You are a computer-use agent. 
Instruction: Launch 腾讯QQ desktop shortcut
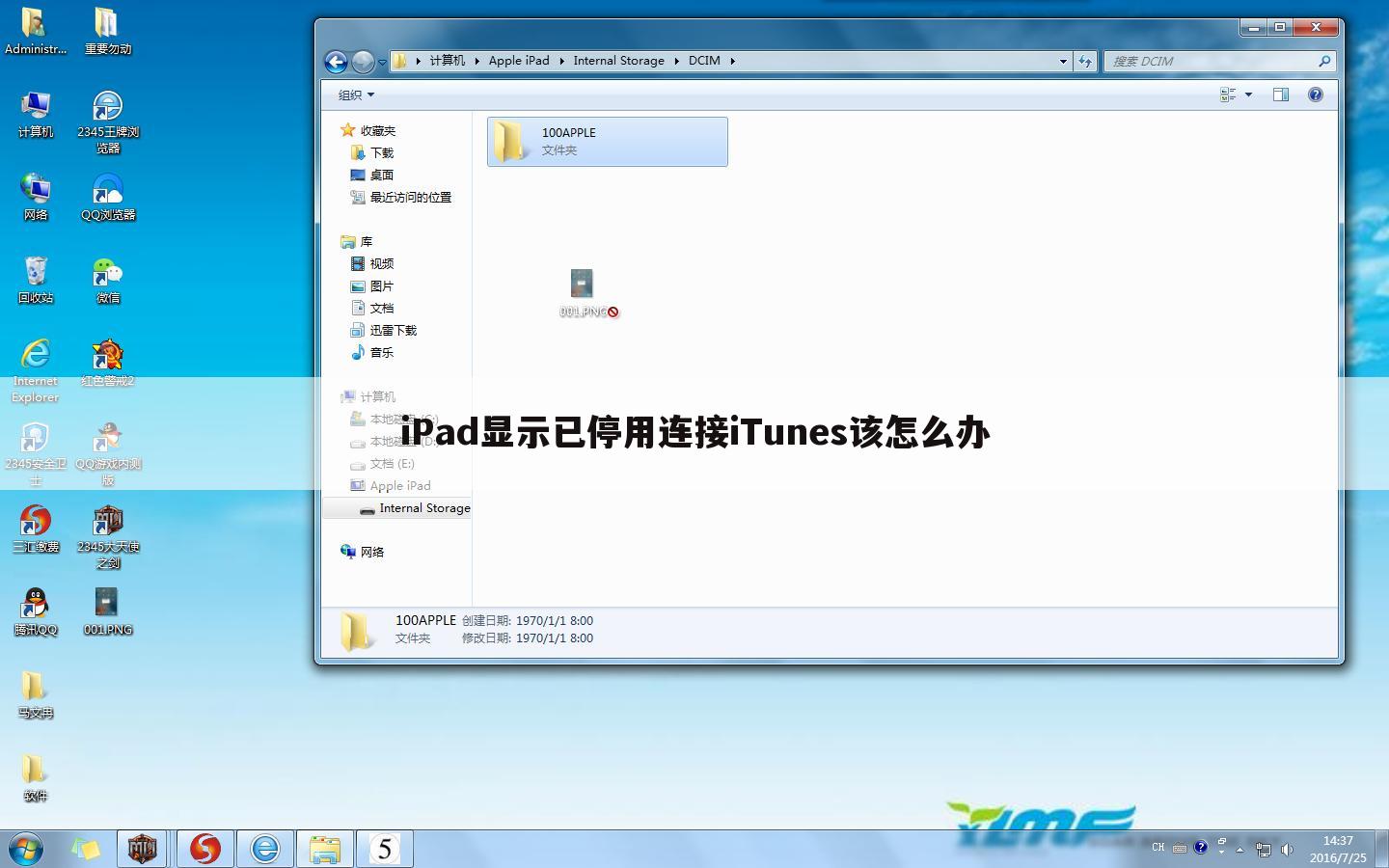[35, 612]
